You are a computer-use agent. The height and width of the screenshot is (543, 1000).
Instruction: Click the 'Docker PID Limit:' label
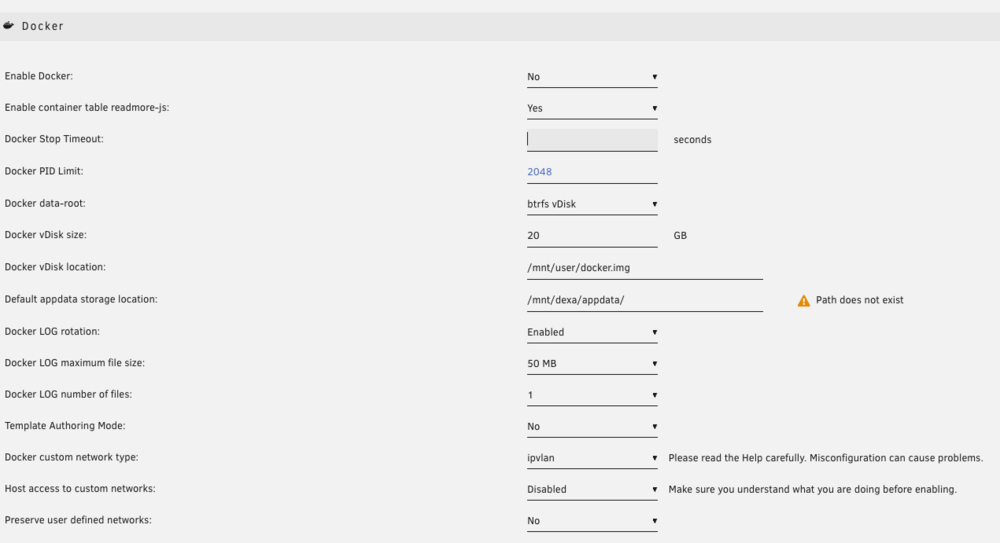click(x=44, y=171)
